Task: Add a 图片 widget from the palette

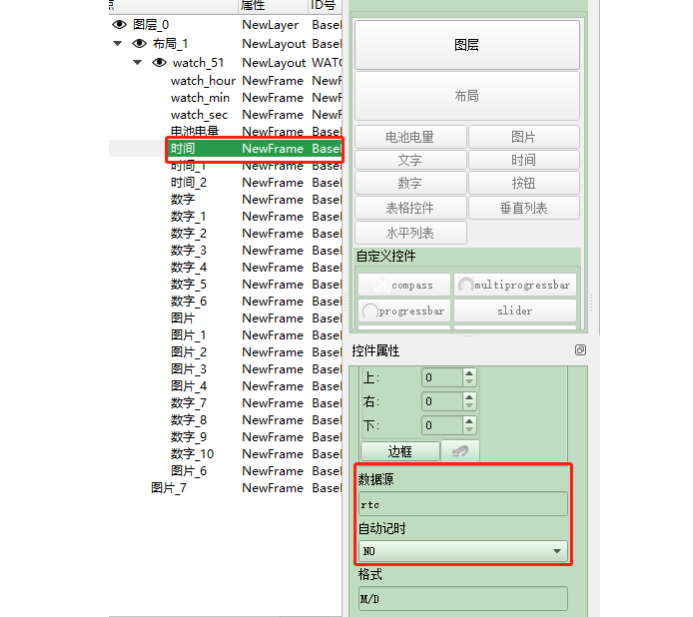Action: click(x=524, y=137)
